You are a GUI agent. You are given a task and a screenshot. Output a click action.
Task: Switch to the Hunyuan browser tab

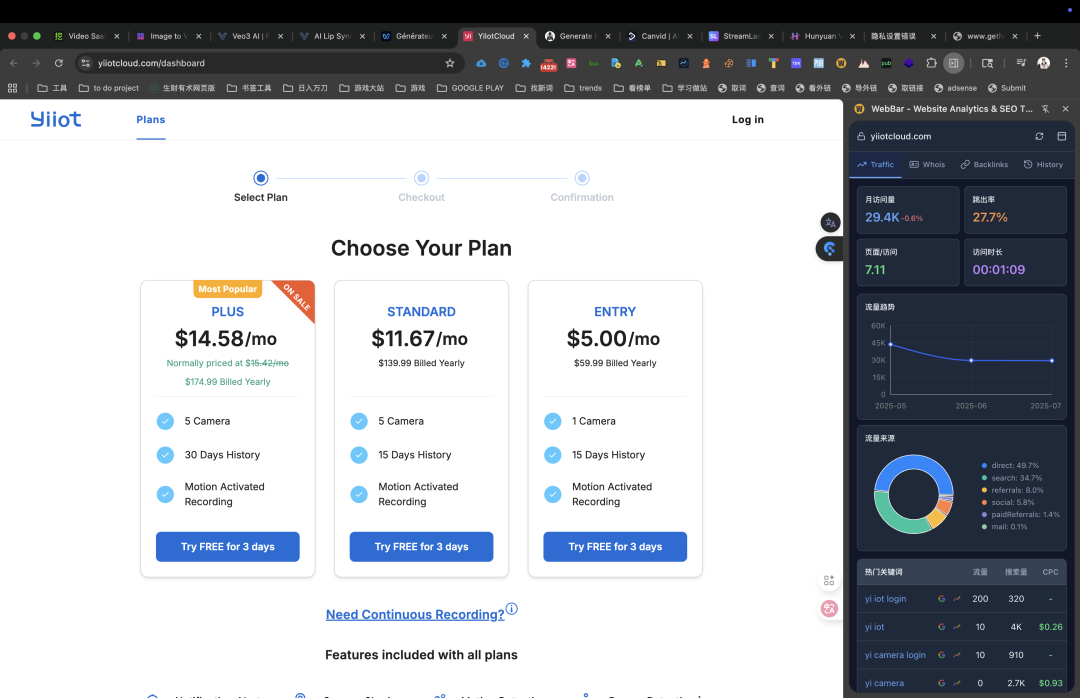pos(823,36)
